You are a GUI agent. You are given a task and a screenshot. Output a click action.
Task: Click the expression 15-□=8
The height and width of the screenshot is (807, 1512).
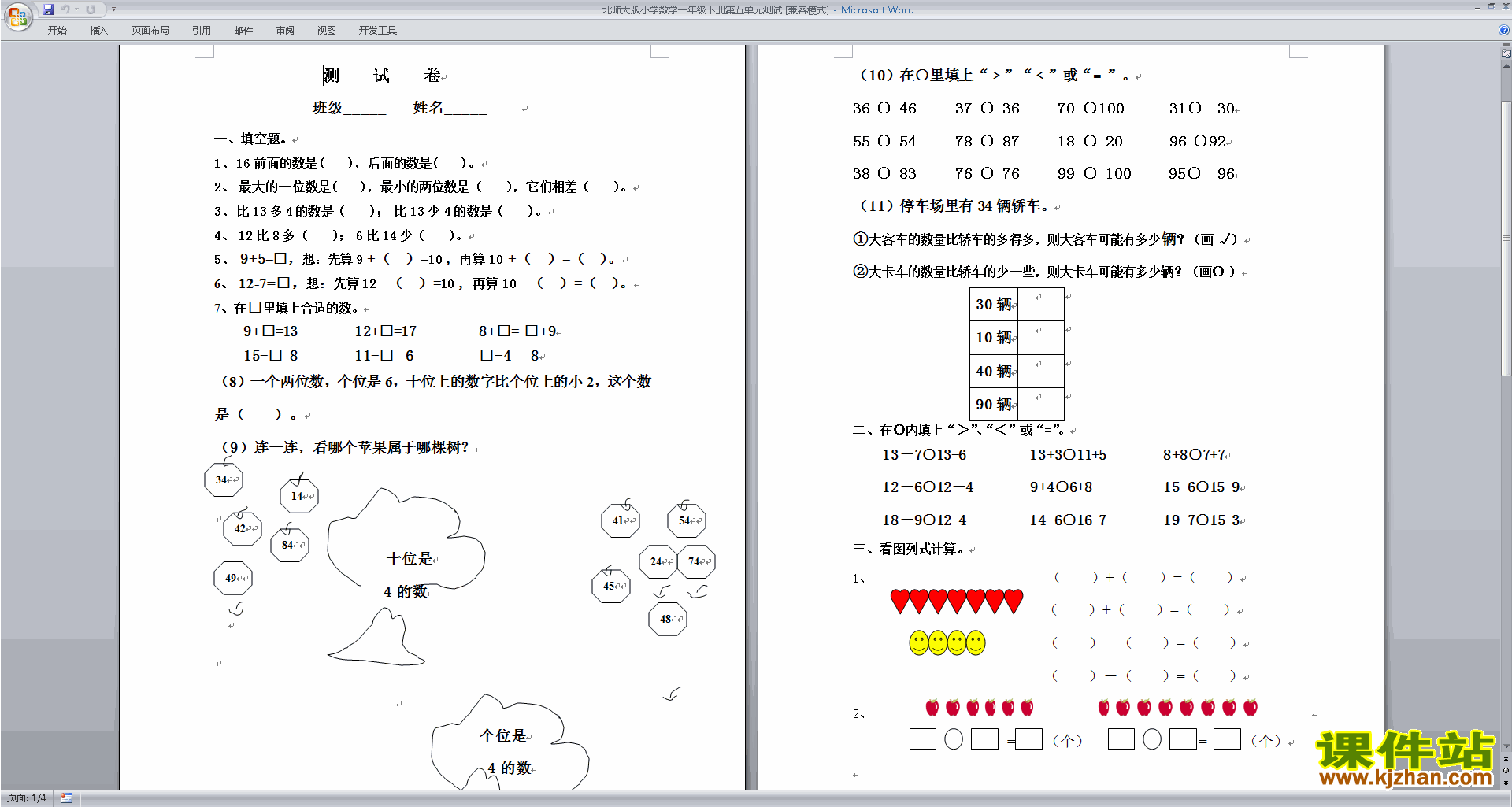(x=270, y=356)
